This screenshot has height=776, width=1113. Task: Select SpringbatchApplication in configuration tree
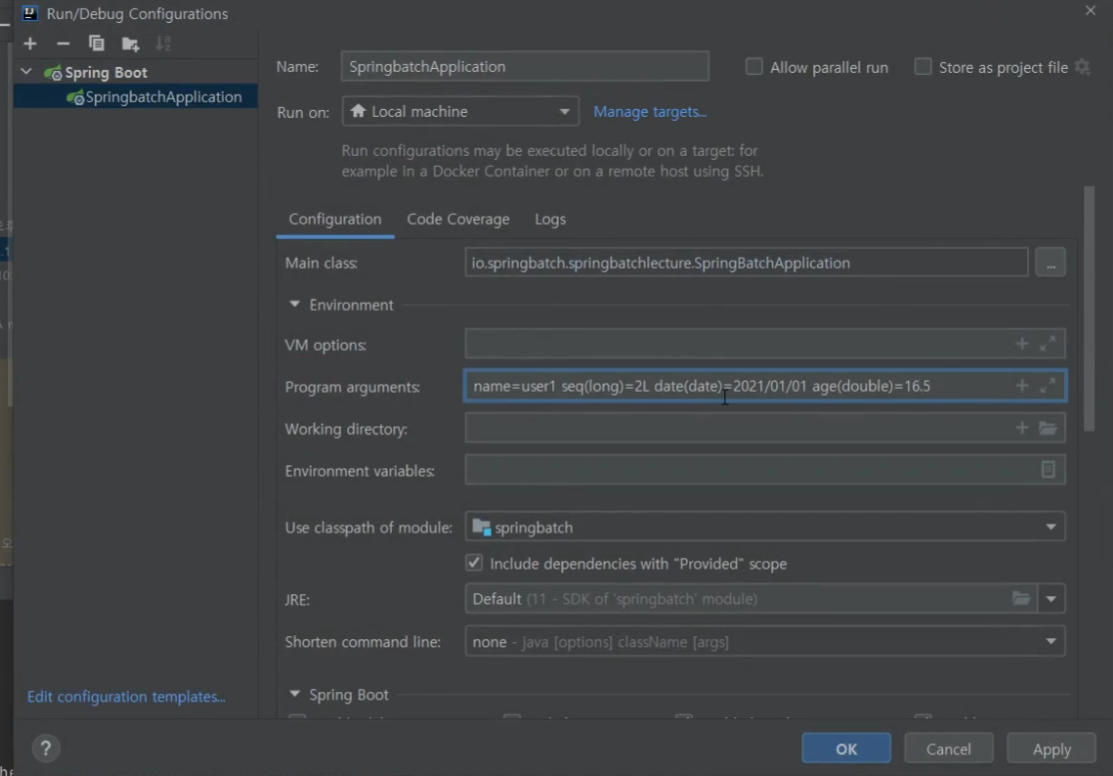136,97
